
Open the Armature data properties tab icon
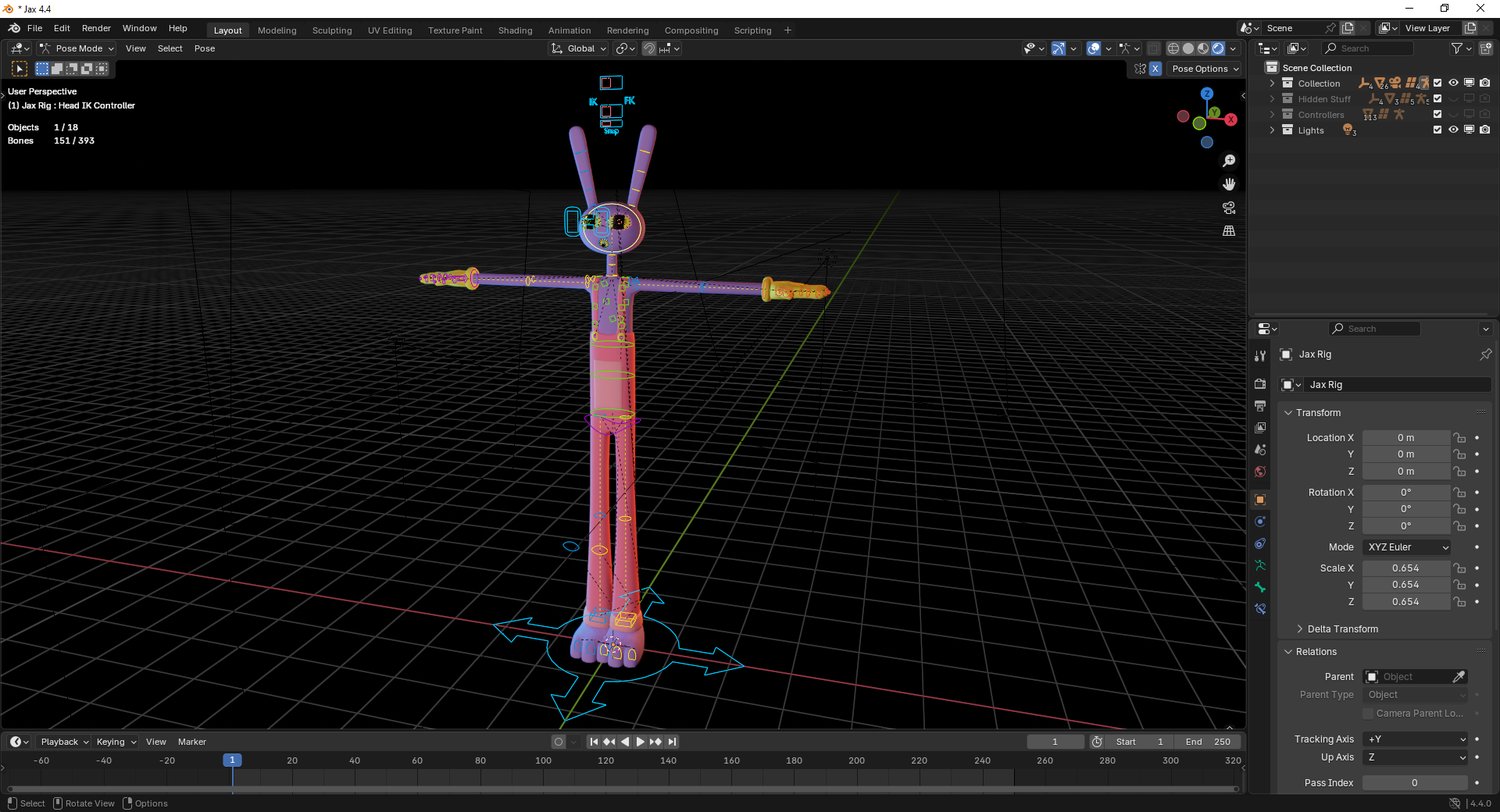(1260, 565)
